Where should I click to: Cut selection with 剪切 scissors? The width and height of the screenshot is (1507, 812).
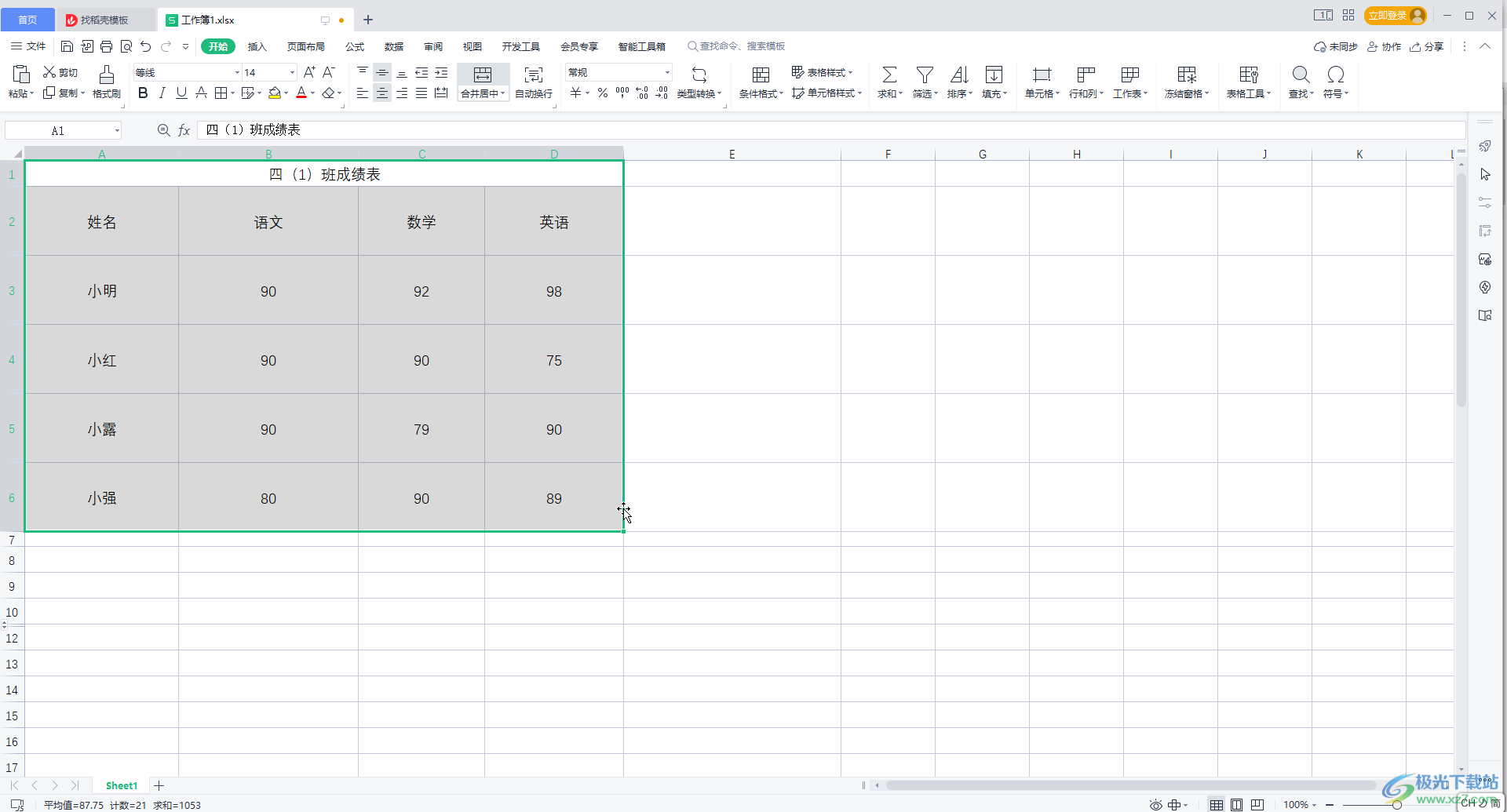tap(60, 72)
